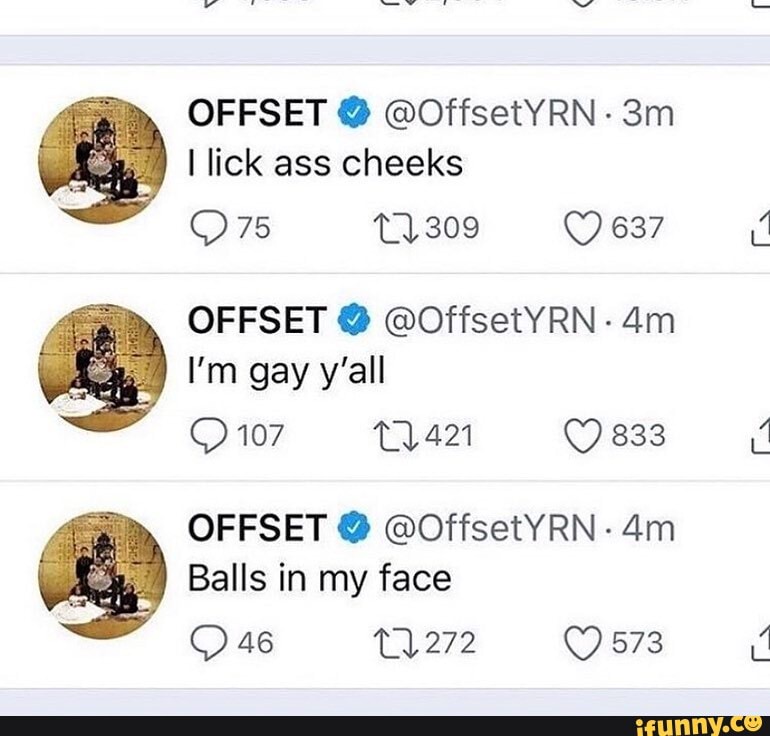Screen dimensions: 770x736
Task: Click the verified badge on the 3m tweet
Action: 354,113
